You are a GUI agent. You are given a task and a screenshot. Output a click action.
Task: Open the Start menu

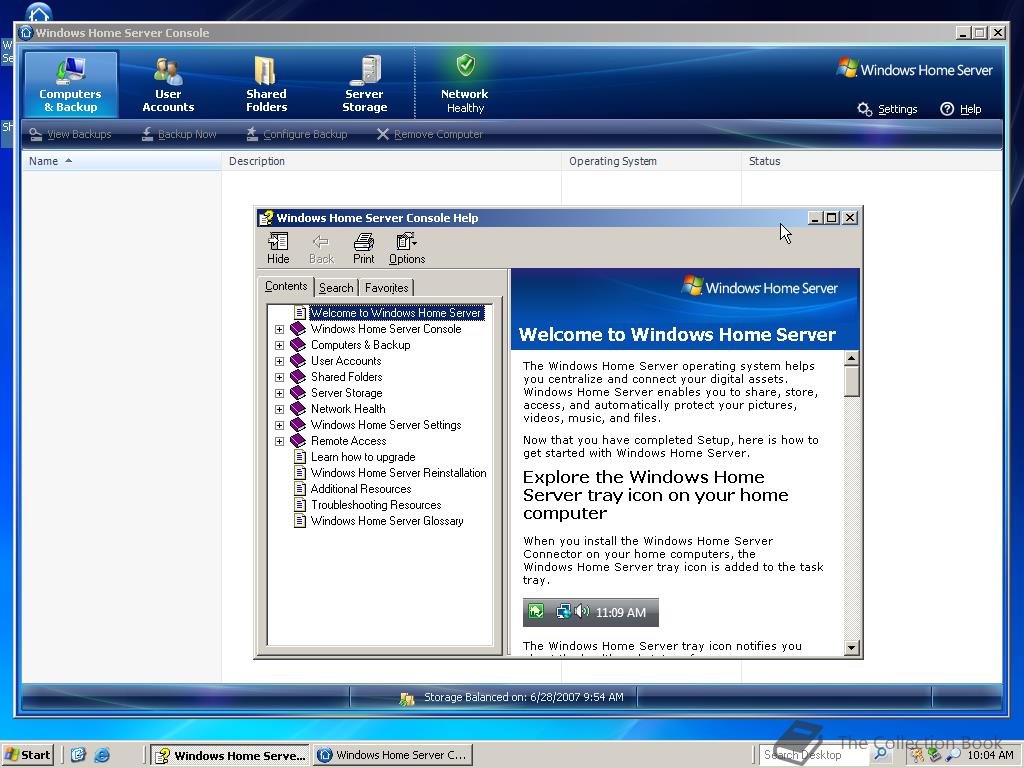coord(27,755)
